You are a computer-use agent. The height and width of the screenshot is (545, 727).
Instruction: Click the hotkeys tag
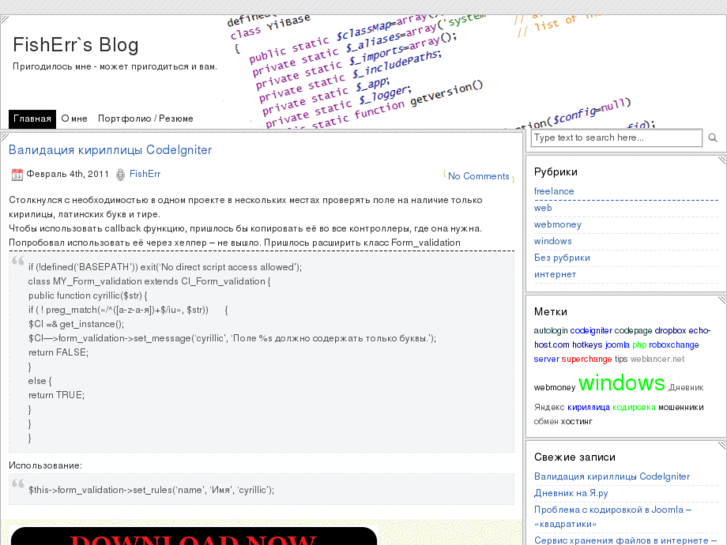click(x=587, y=345)
